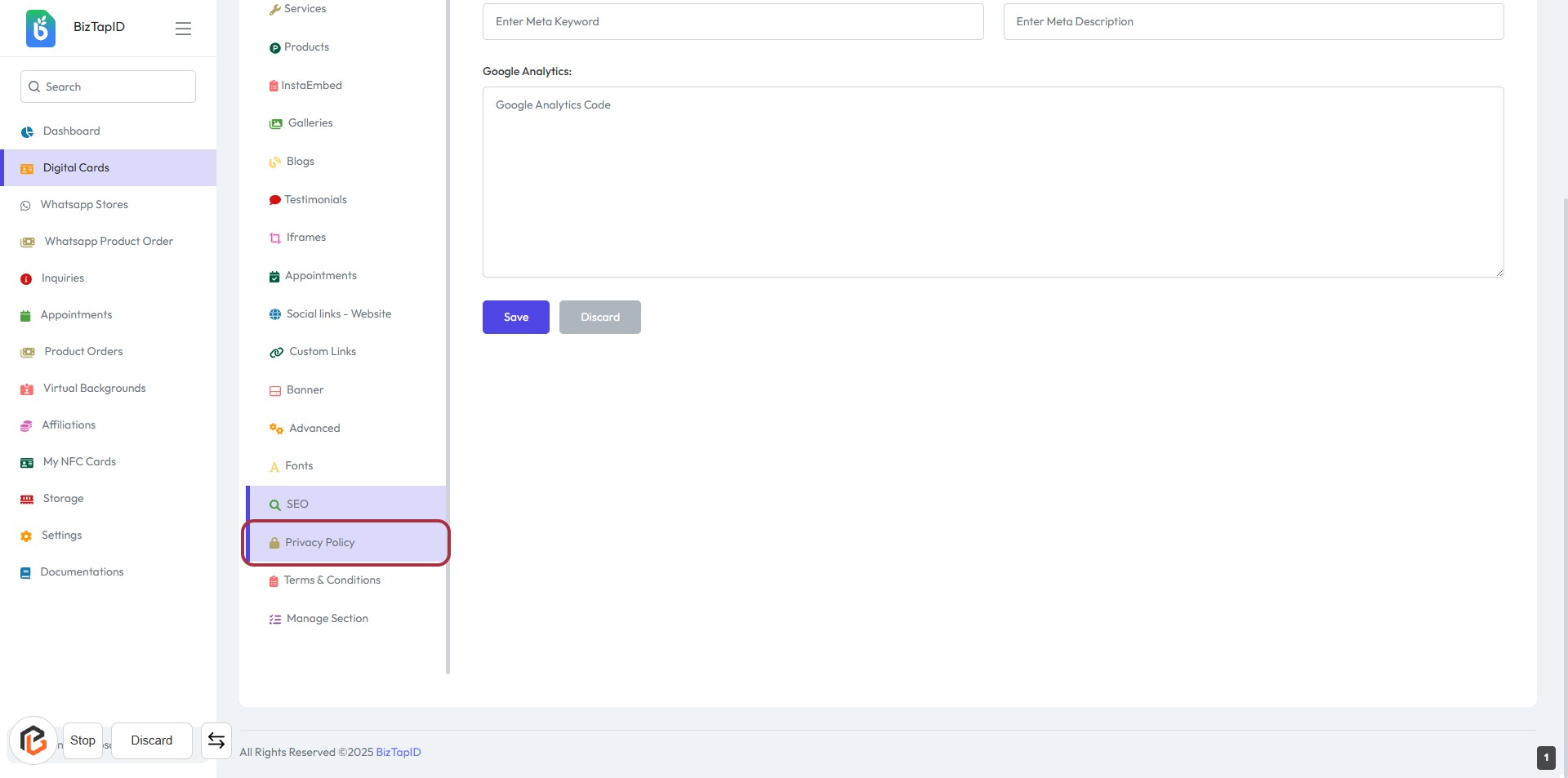Image resolution: width=1568 pixels, height=778 pixels.
Task: Open the Terms & Conditions section
Action: coord(332,580)
